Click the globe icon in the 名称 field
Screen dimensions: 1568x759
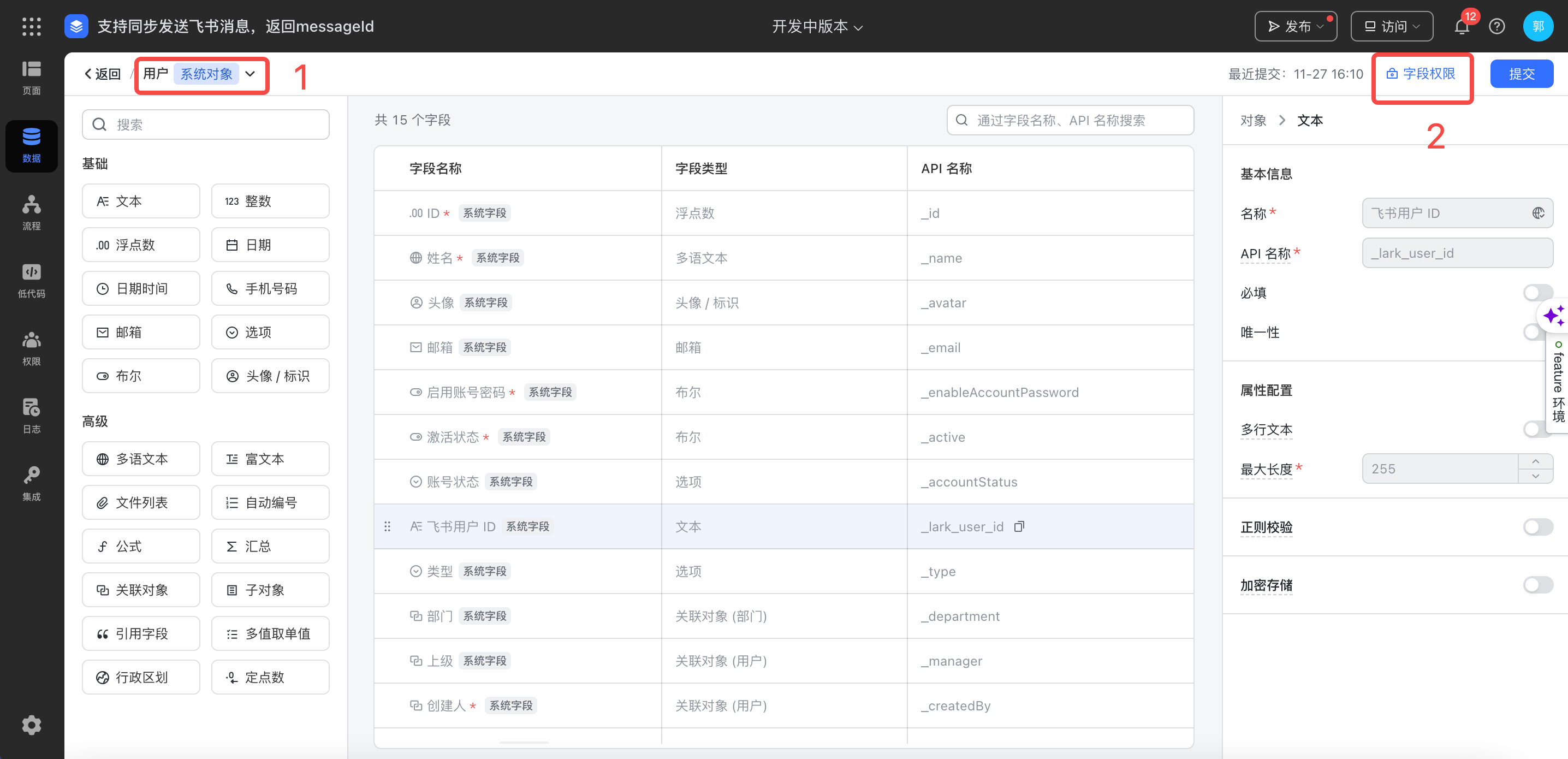[1537, 213]
